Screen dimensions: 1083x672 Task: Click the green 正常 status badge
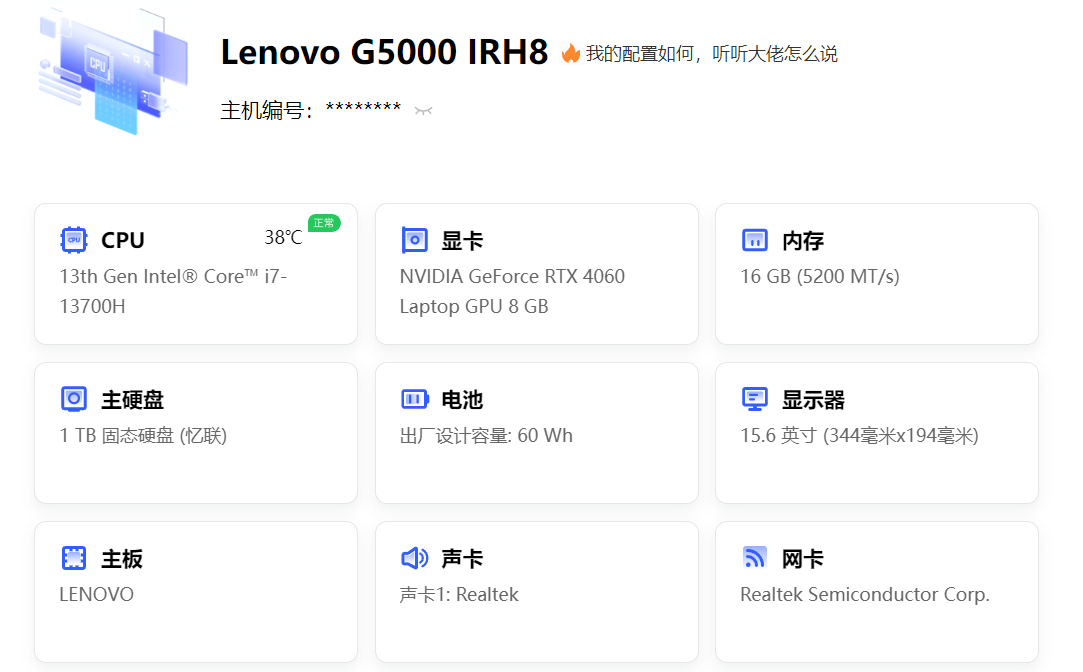[323, 222]
